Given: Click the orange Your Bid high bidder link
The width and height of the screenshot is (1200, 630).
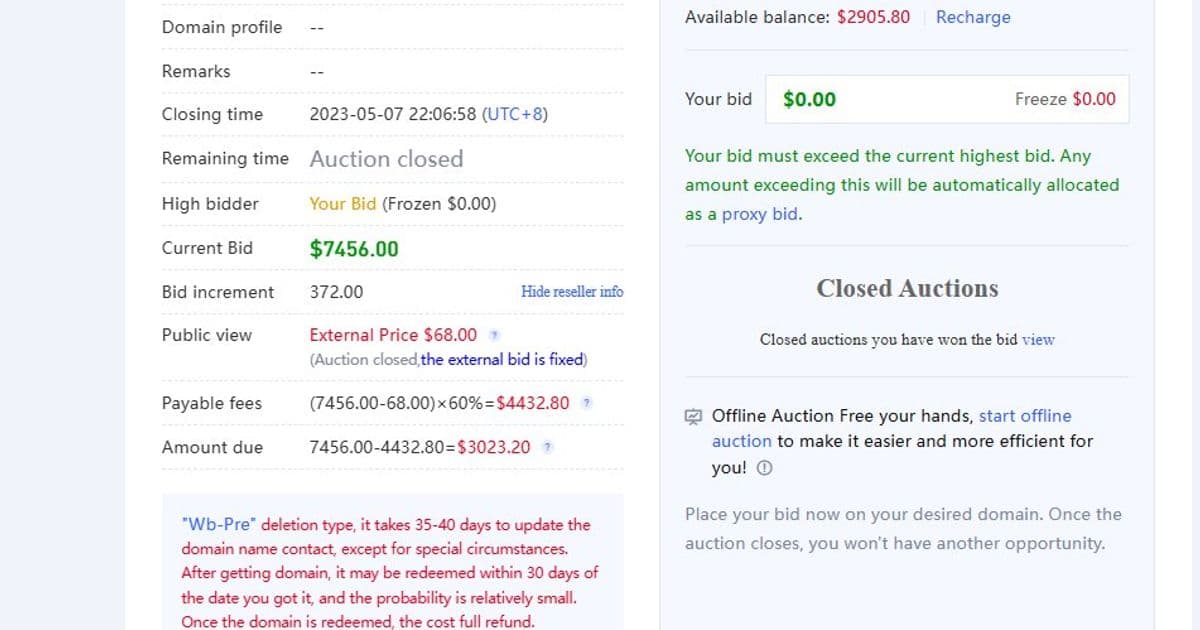Looking at the screenshot, I should pos(343,203).
